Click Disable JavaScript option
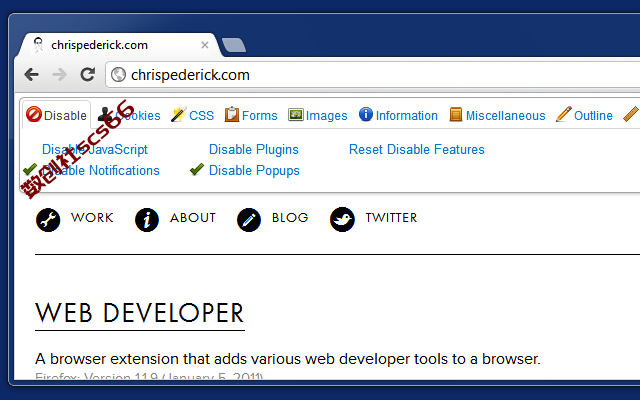 click(95, 150)
